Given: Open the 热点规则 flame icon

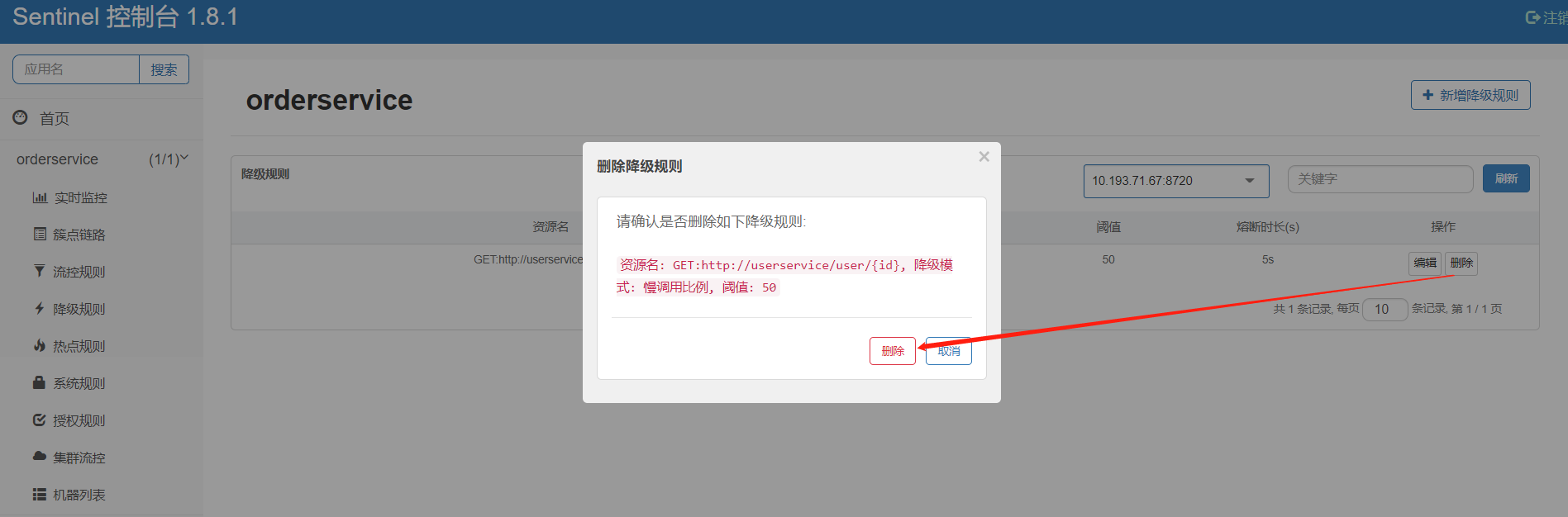Looking at the screenshot, I should (x=39, y=345).
